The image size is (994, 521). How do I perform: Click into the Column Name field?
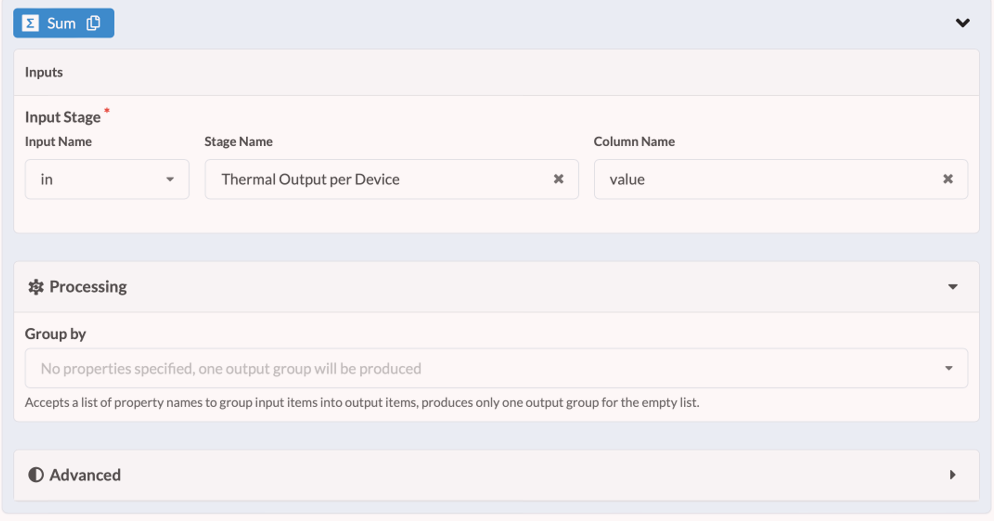click(x=760, y=180)
